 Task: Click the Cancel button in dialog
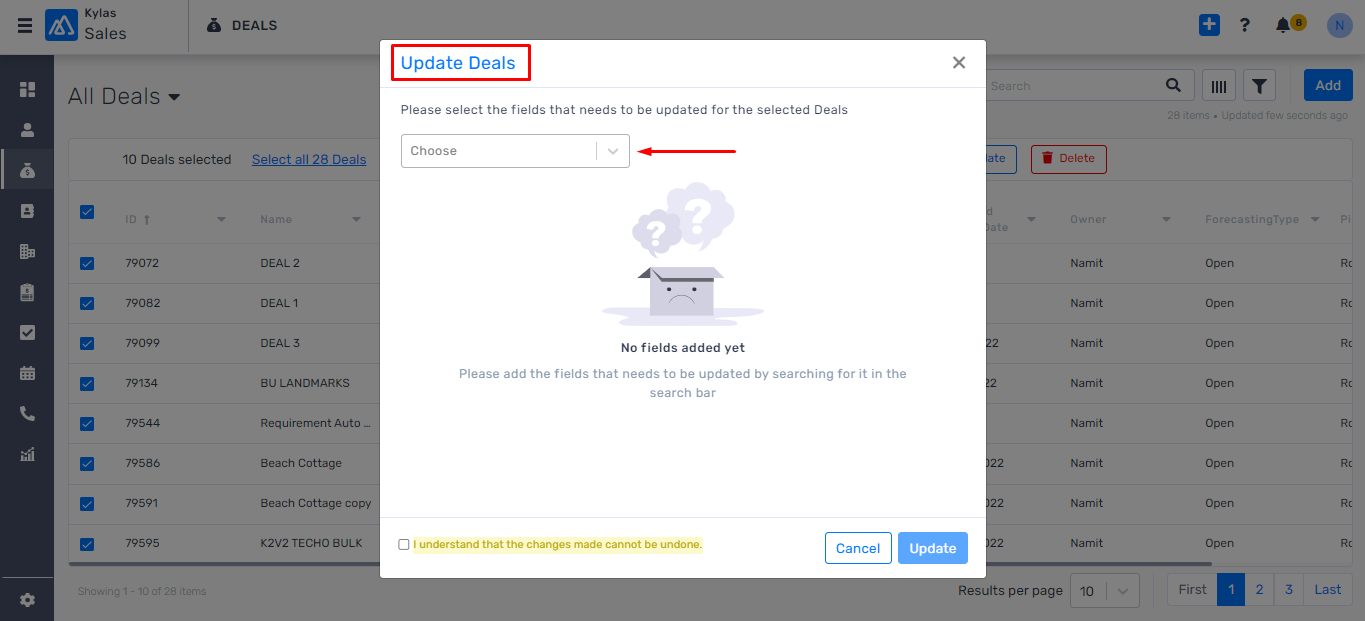(x=858, y=548)
